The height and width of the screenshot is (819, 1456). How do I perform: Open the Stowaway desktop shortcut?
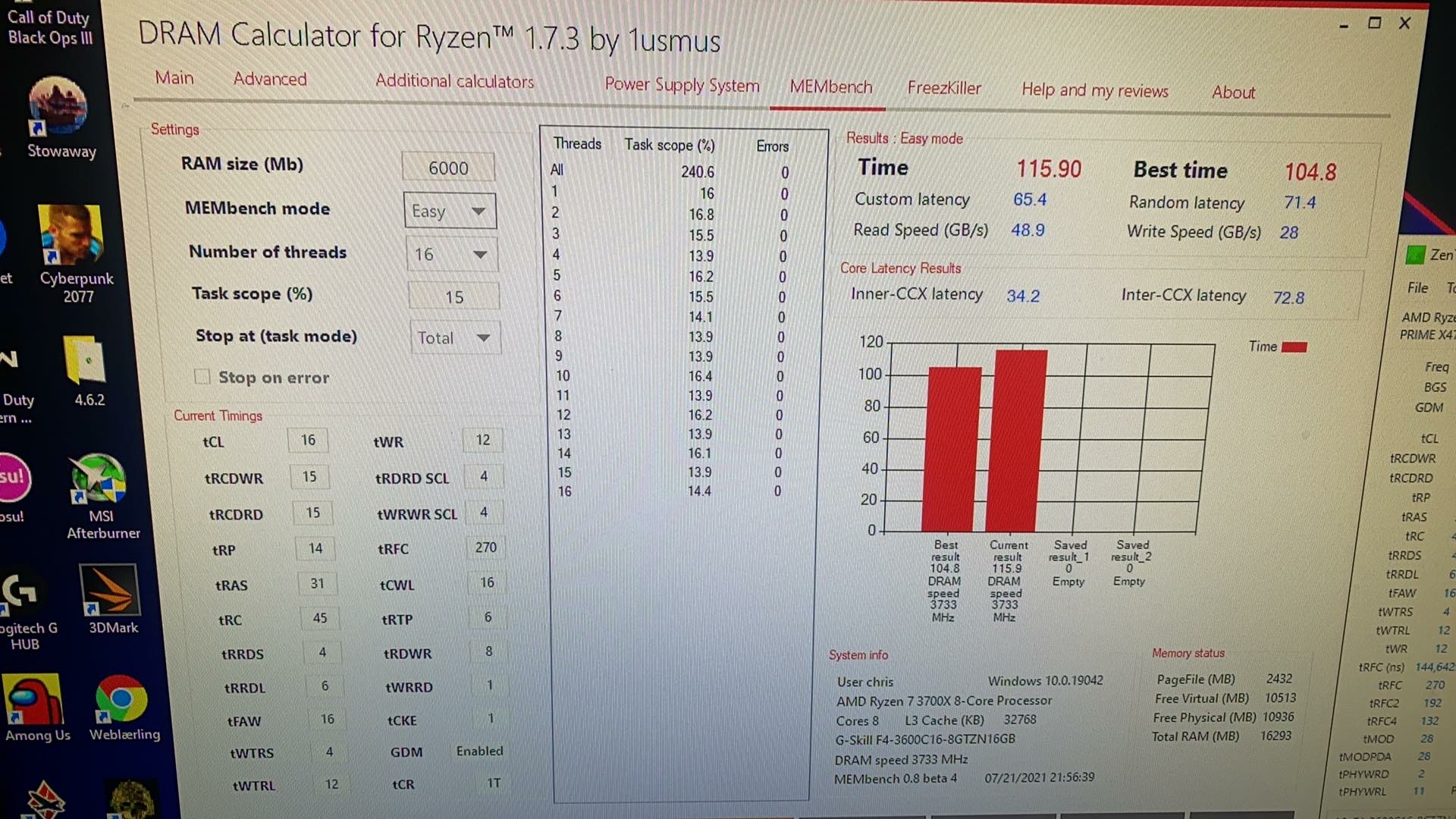pos(59,116)
